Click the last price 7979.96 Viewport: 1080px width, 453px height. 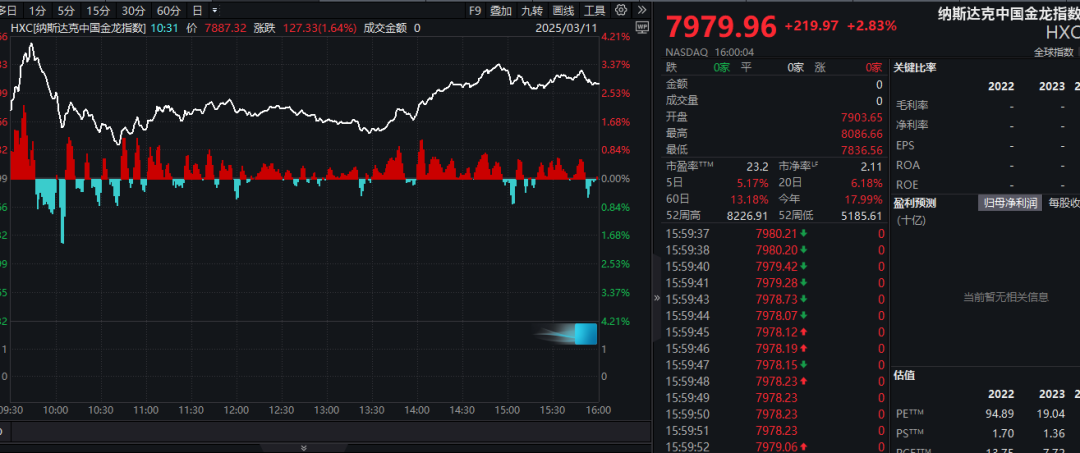point(721,27)
